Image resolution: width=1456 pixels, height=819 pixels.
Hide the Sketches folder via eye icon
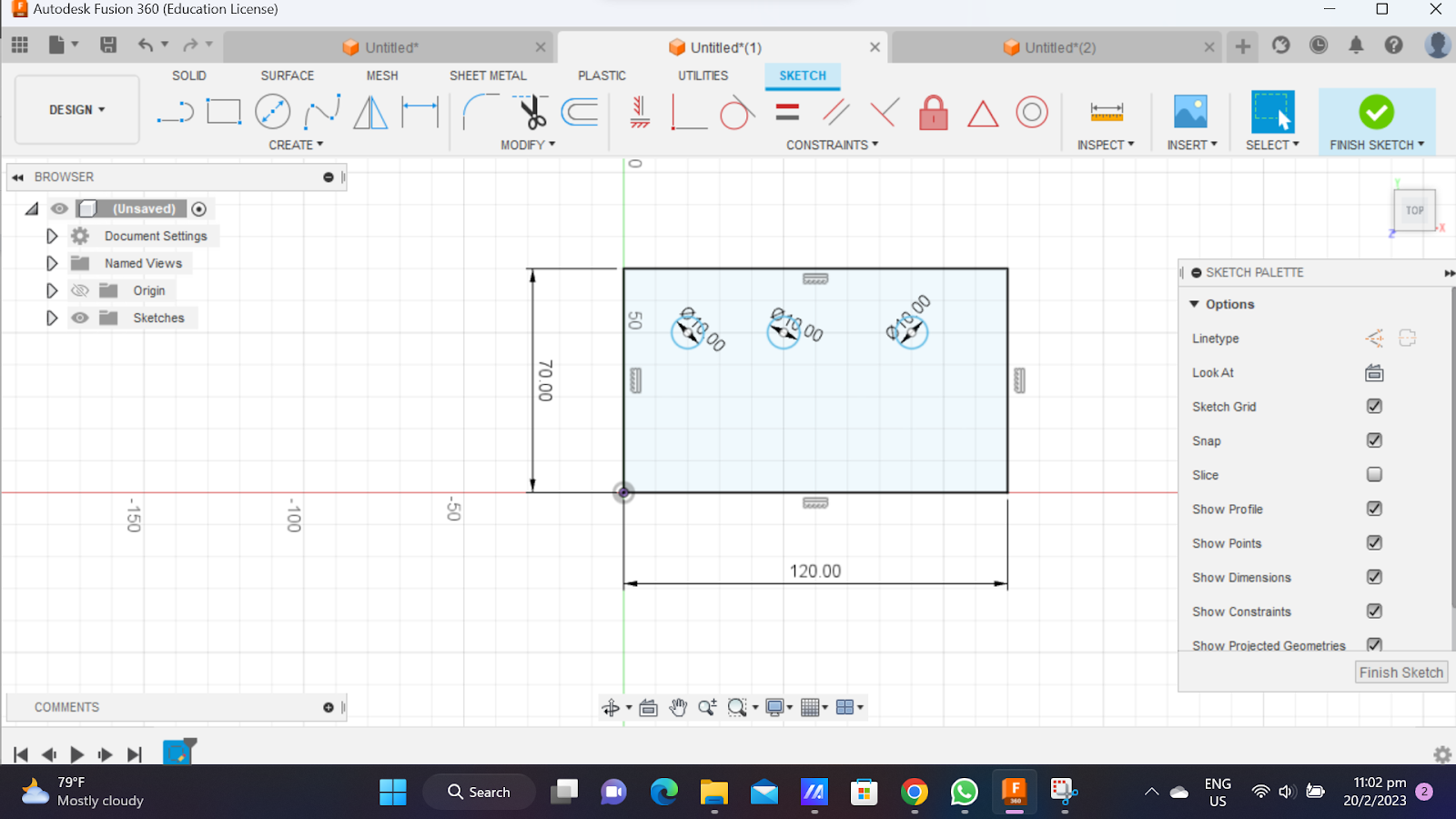80,318
